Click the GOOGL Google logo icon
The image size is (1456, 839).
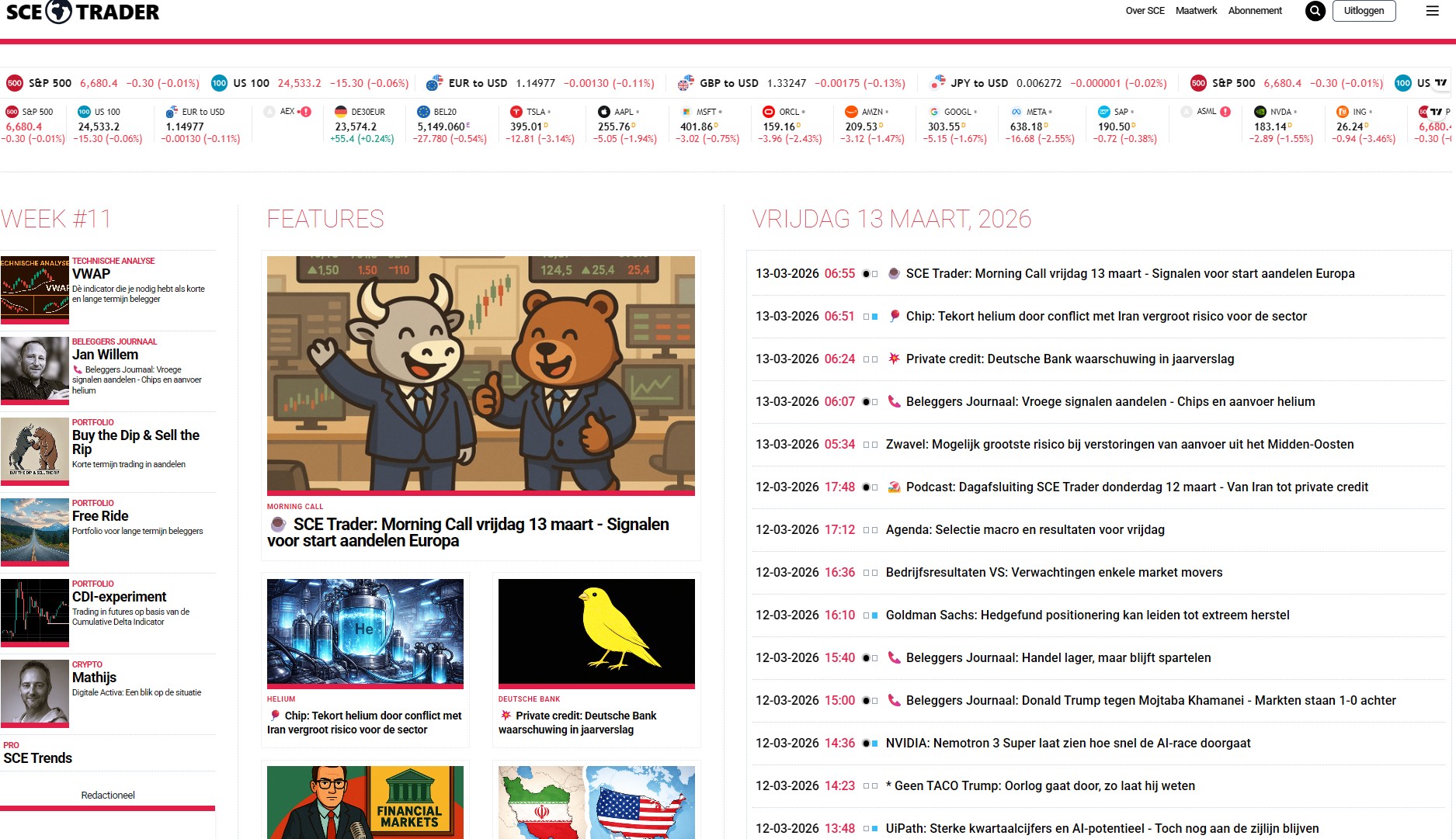tap(934, 112)
